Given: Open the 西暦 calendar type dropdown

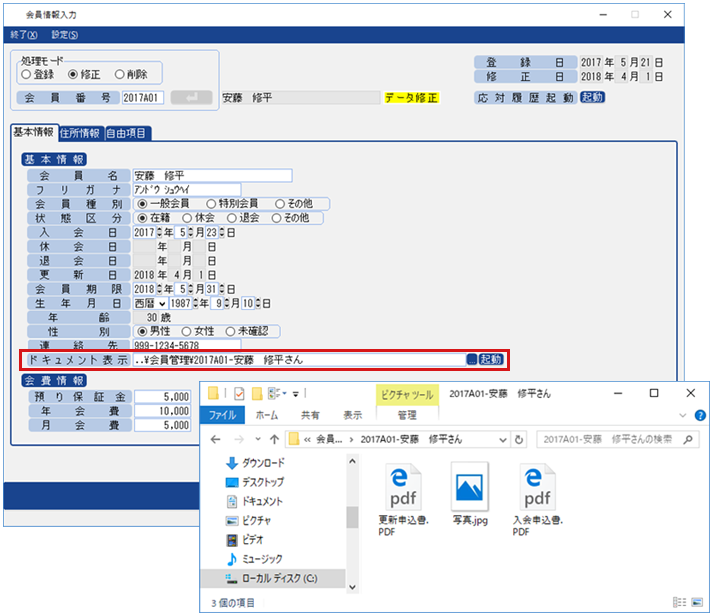Looking at the screenshot, I should [x=150, y=303].
